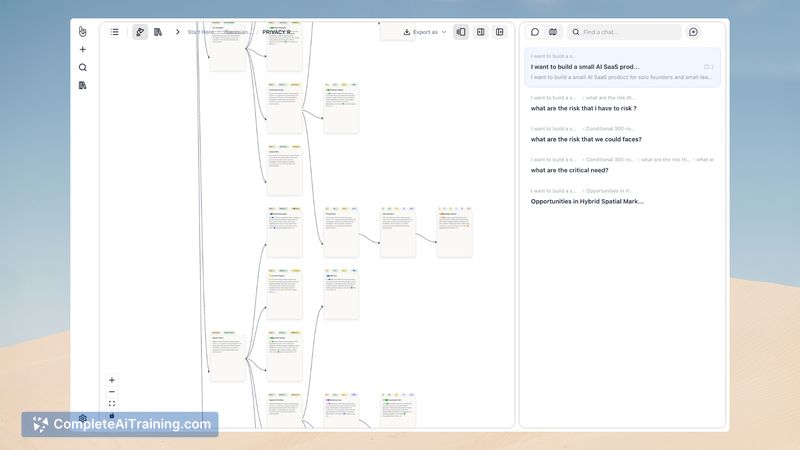Toggle canvas lock icon below fit view
Viewport: 800px width, 450px height.
coord(112,415)
